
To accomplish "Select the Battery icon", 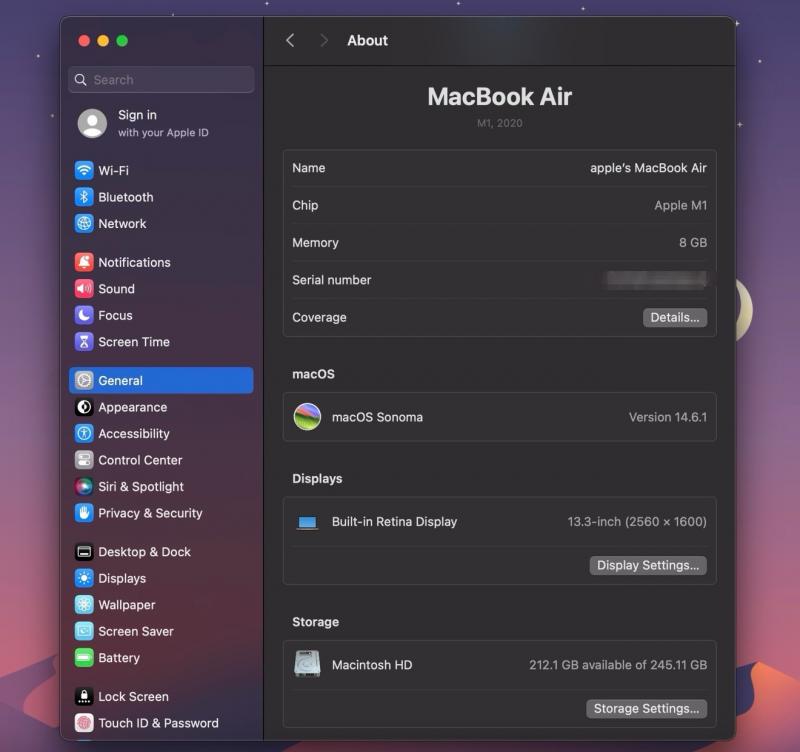I will [x=84, y=658].
